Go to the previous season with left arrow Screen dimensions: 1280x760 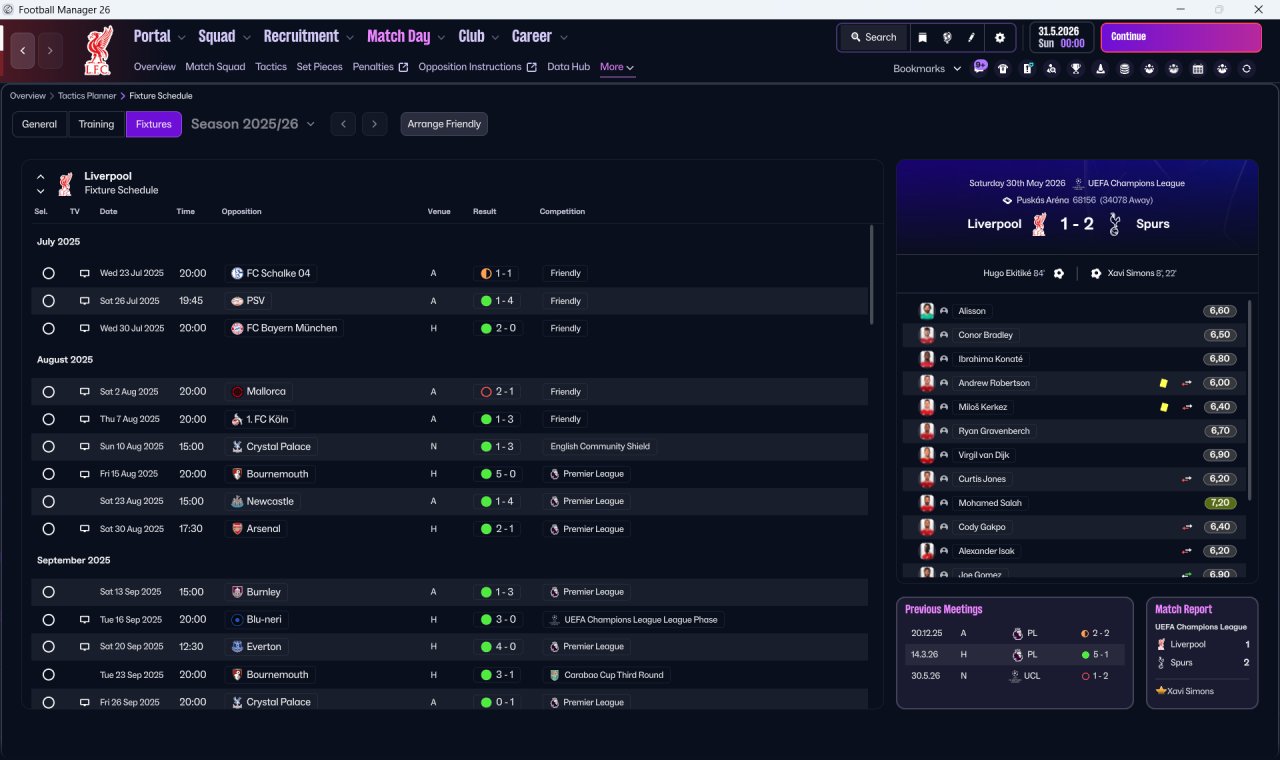(343, 124)
